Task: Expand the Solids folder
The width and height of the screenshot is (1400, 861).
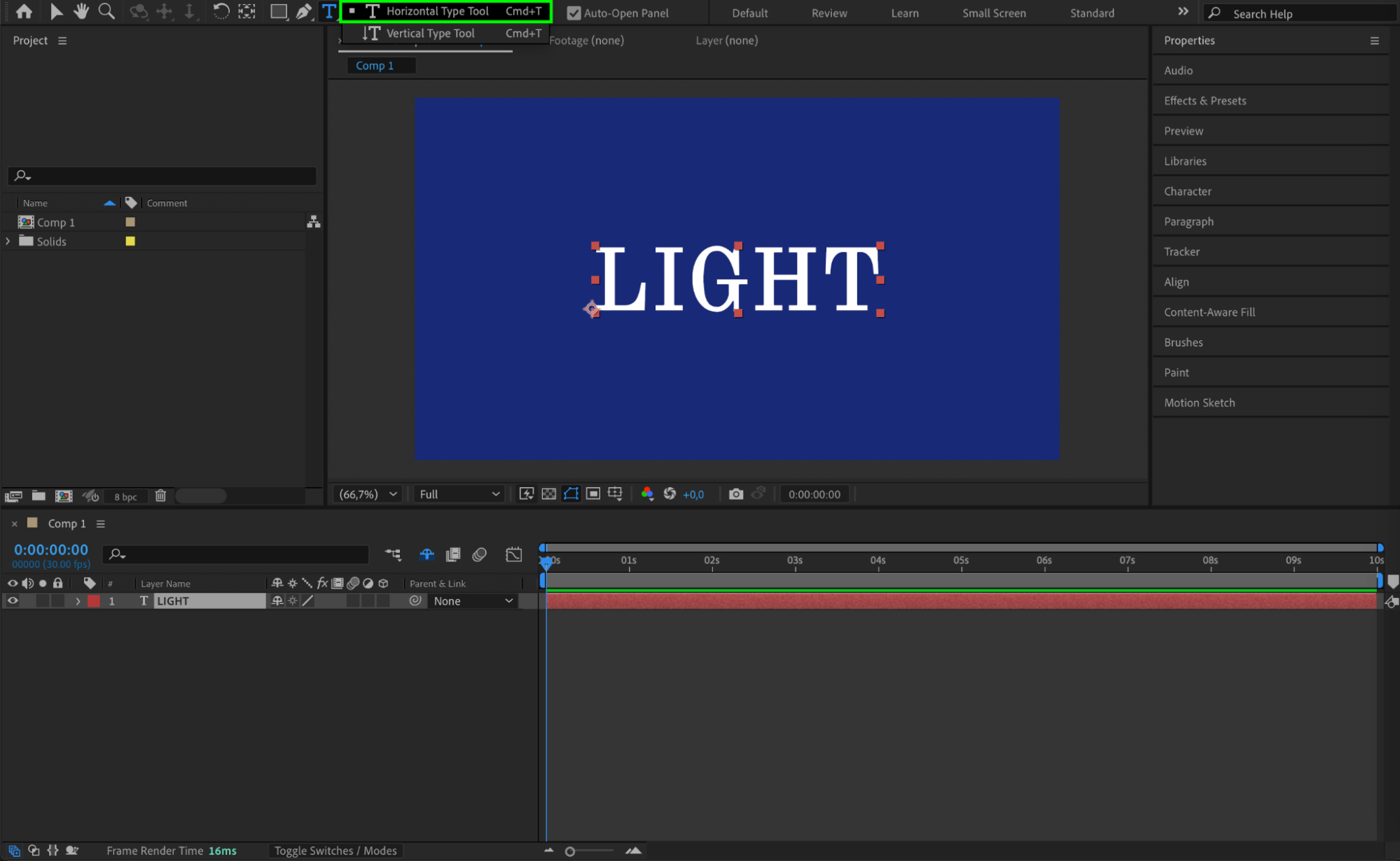Action: click(x=8, y=241)
